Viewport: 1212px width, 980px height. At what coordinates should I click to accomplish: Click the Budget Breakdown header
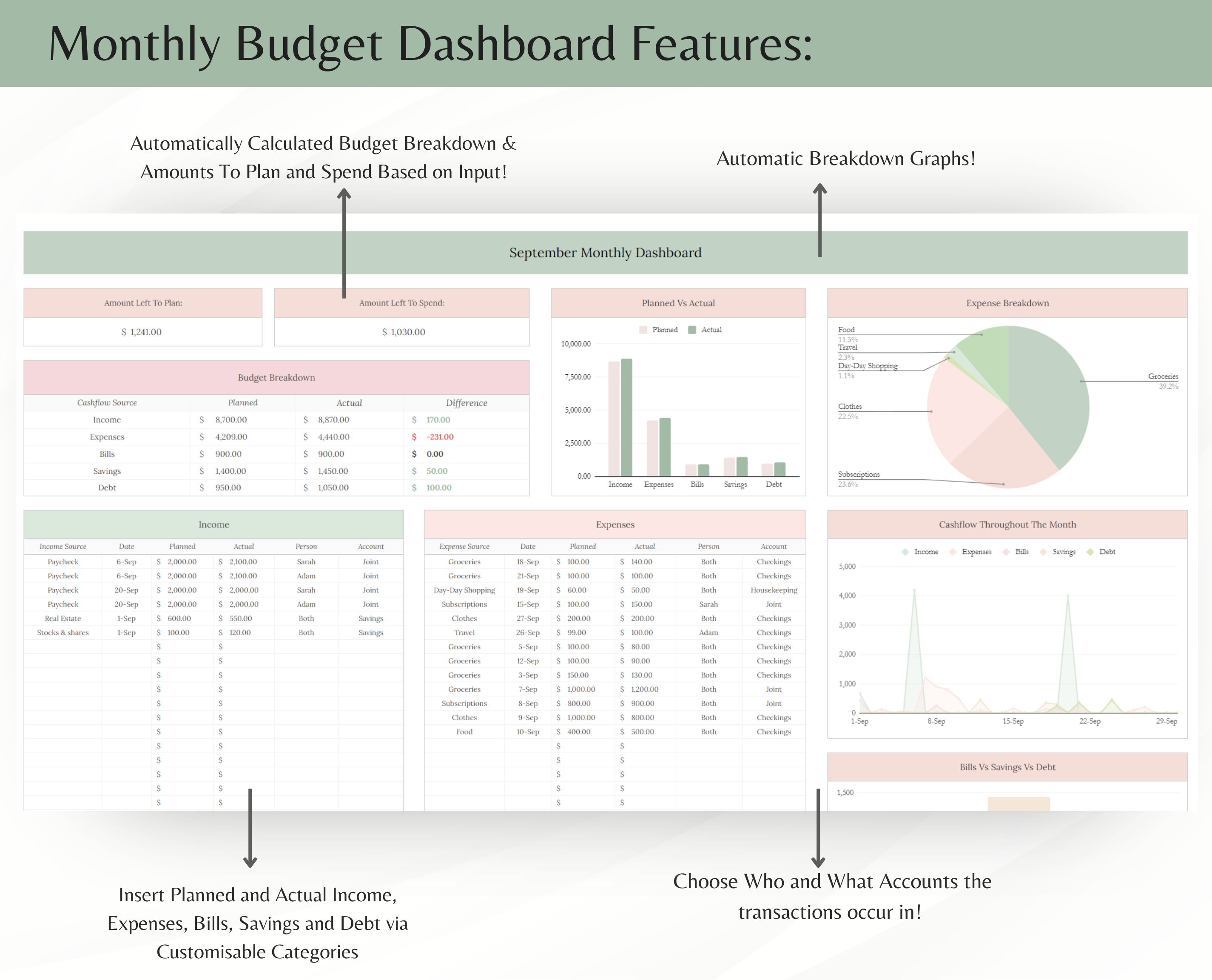tap(276, 377)
